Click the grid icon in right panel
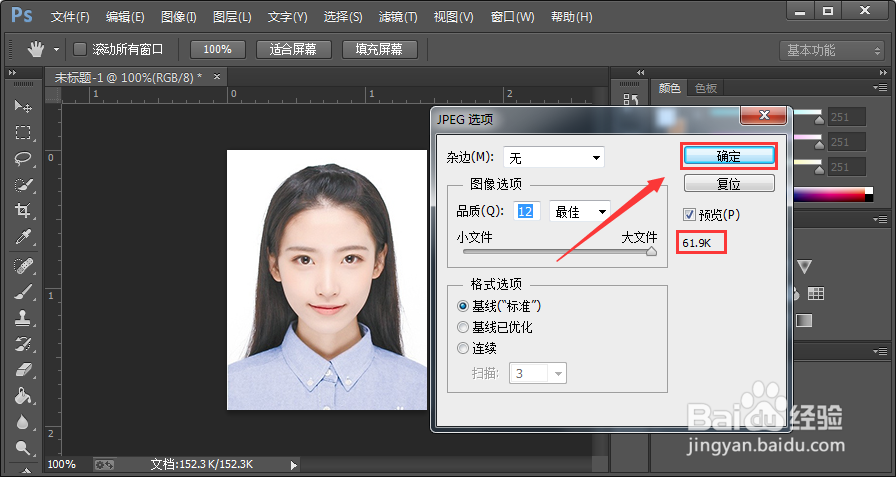 point(815,293)
